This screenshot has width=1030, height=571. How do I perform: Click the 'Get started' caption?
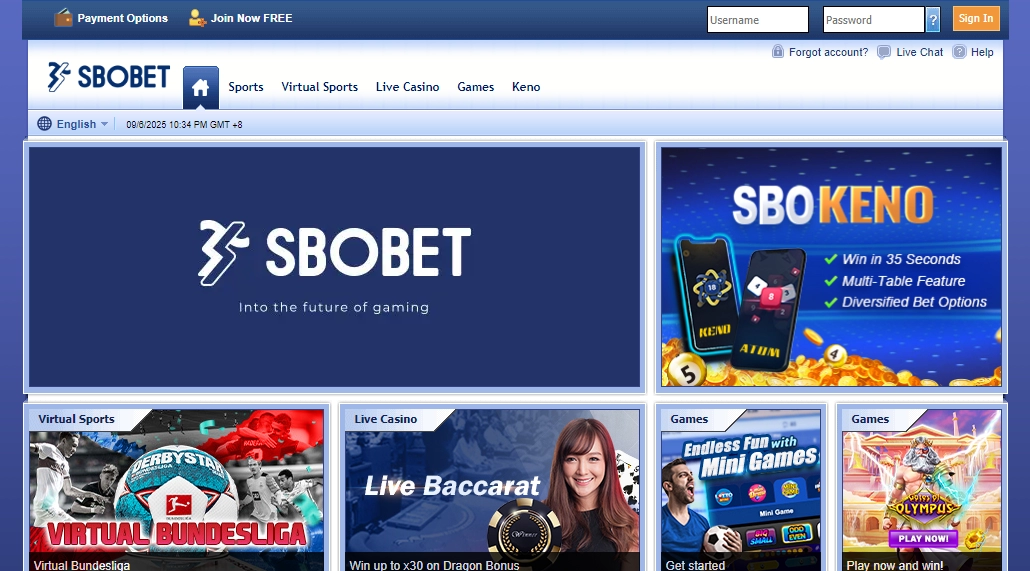click(695, 565)
